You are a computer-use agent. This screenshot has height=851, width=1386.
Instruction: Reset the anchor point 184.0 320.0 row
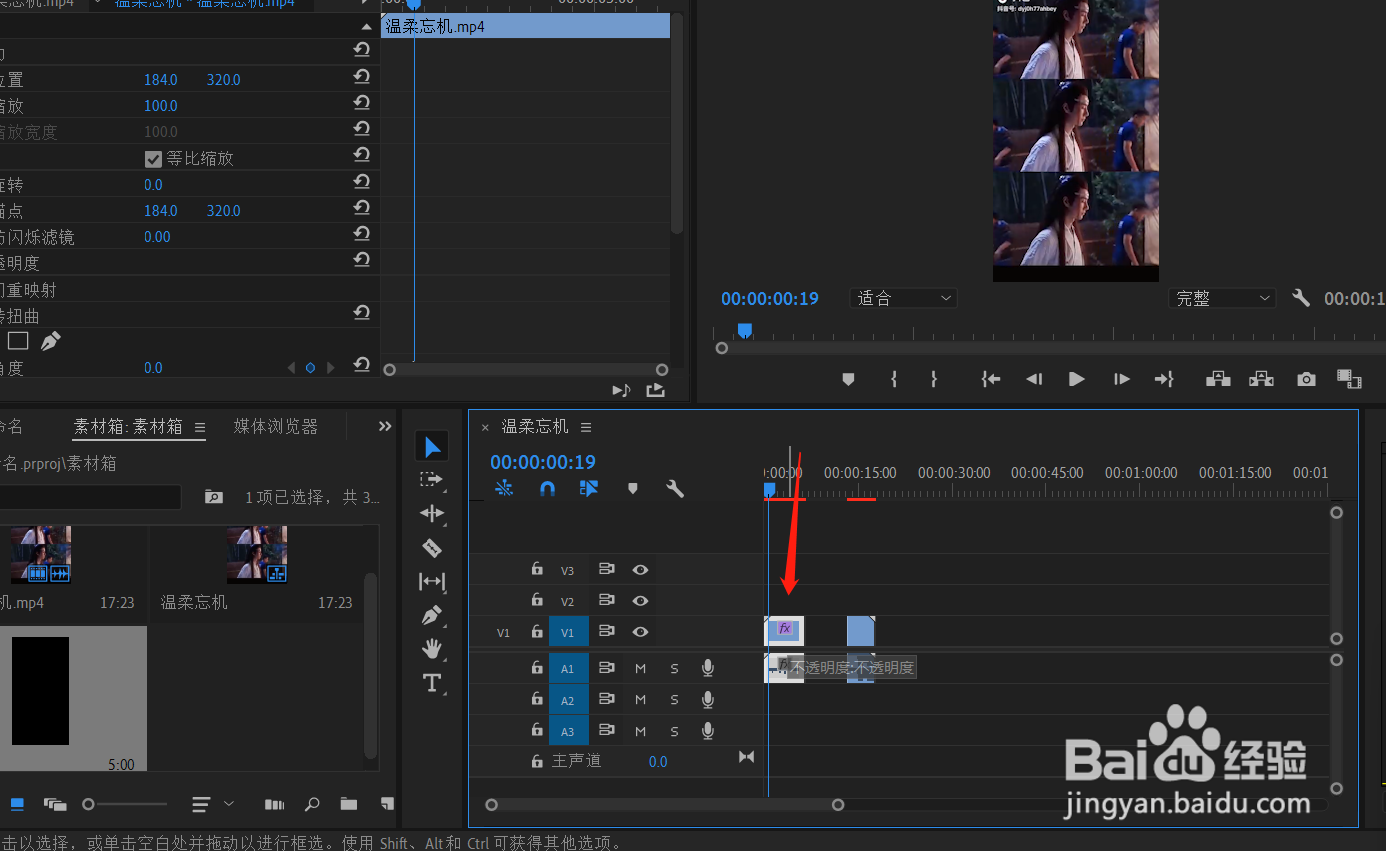point(361,208)
